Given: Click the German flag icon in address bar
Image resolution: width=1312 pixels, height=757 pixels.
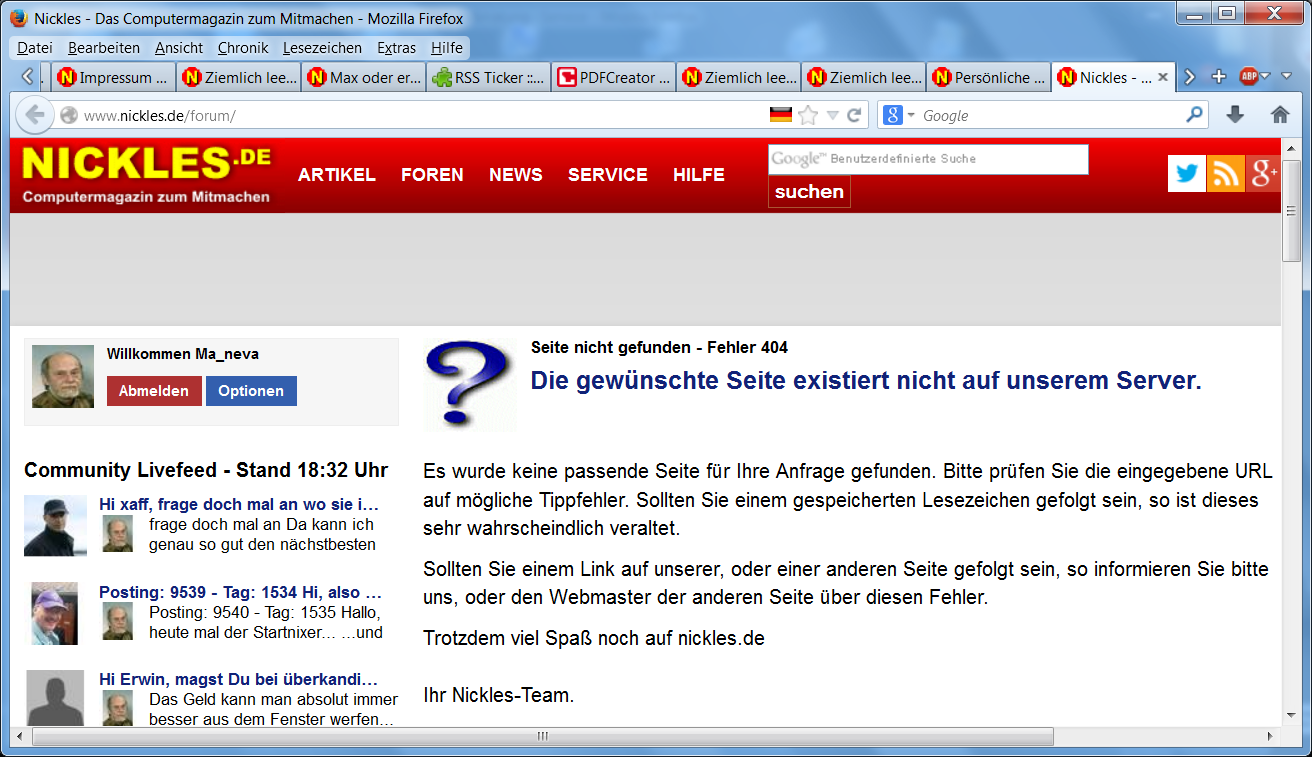Looking at the screenshot, I should coord(781,115).
